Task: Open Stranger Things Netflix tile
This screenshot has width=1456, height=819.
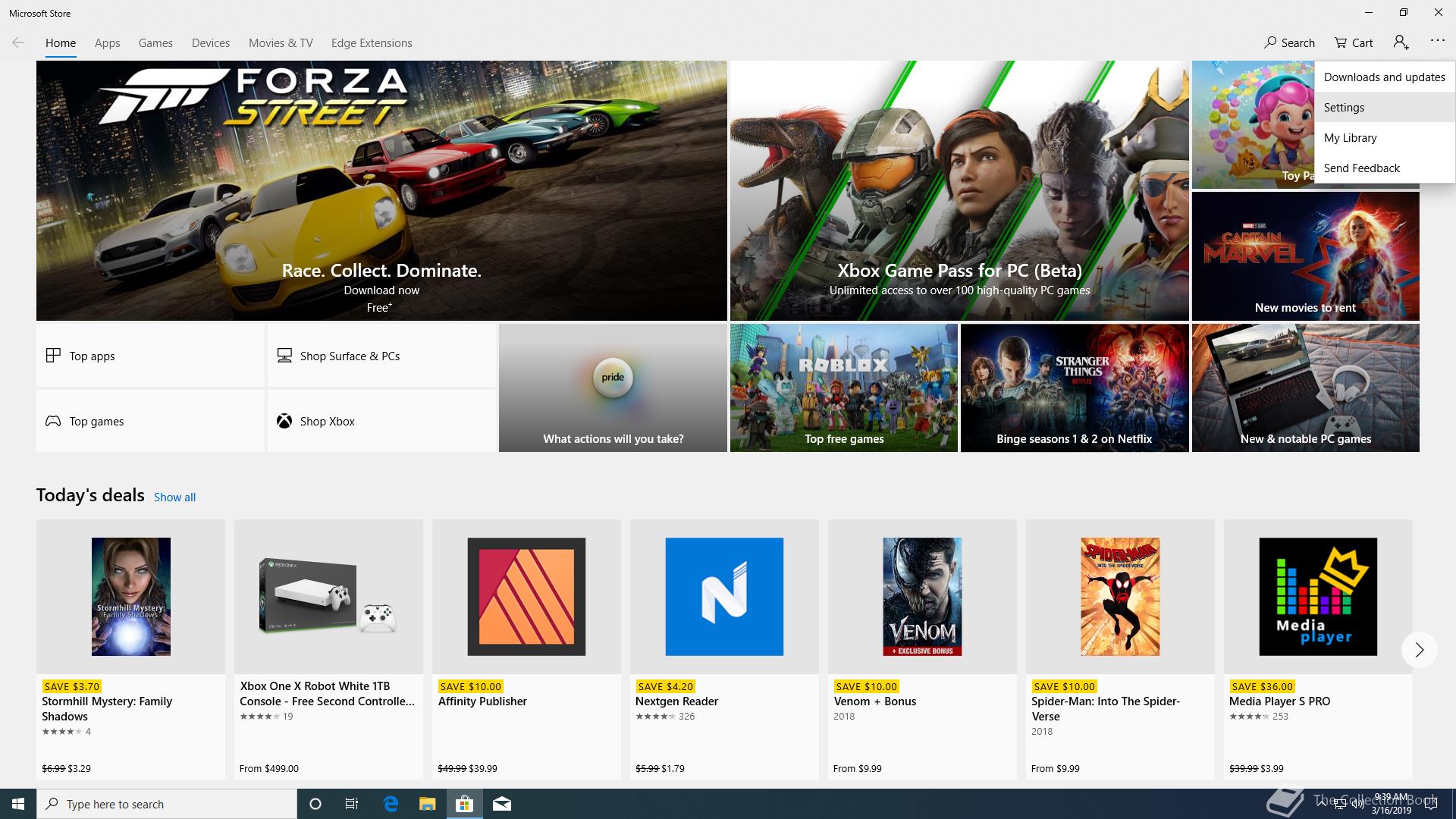Action: pos(1075,388)
